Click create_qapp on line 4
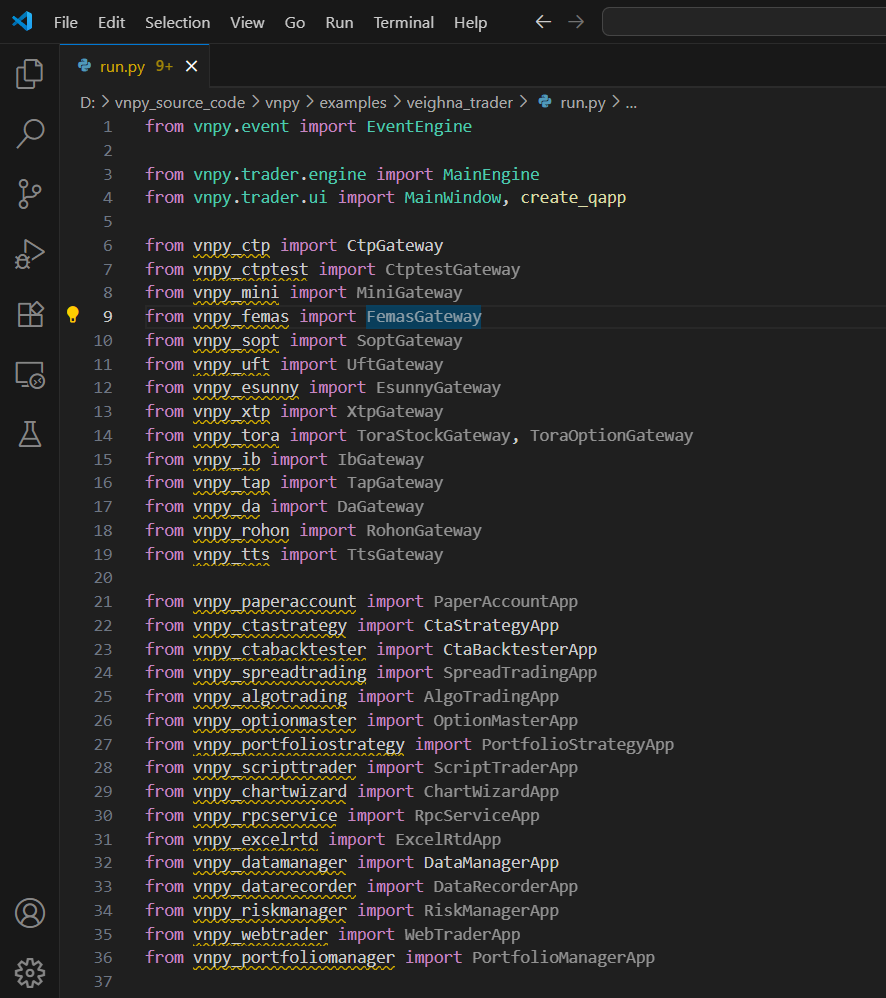This screenshot has height=998, width=886. point(573,198)
